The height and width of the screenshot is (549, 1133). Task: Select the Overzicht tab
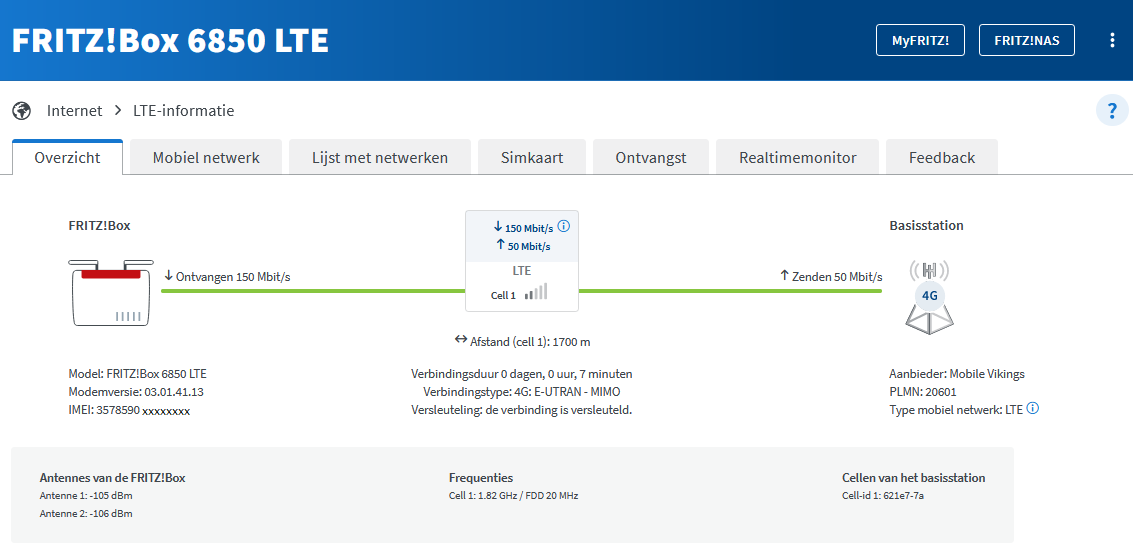coord(67,157)
